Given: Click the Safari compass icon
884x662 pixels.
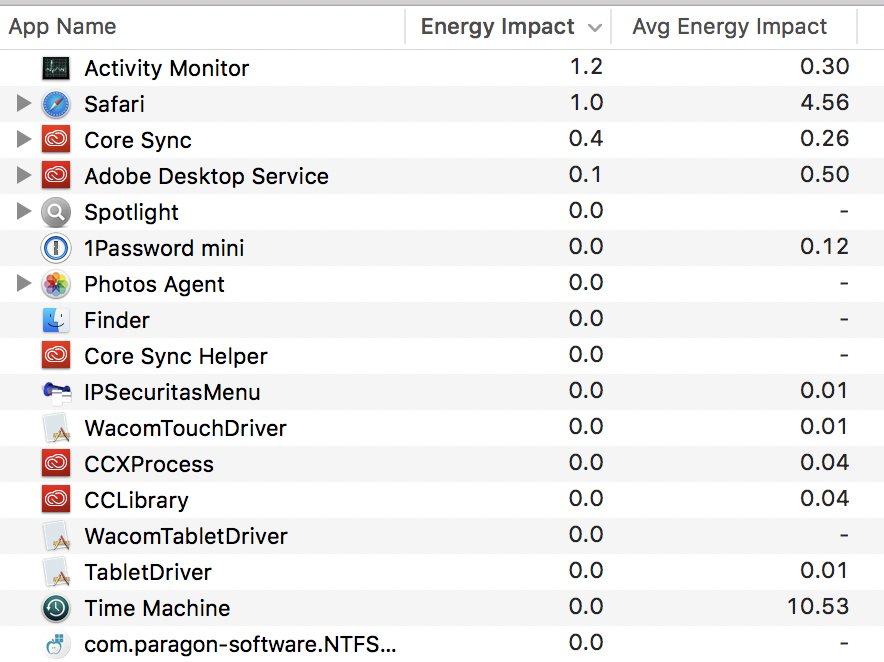Looking at the screenshot, I should click(56, 104).
